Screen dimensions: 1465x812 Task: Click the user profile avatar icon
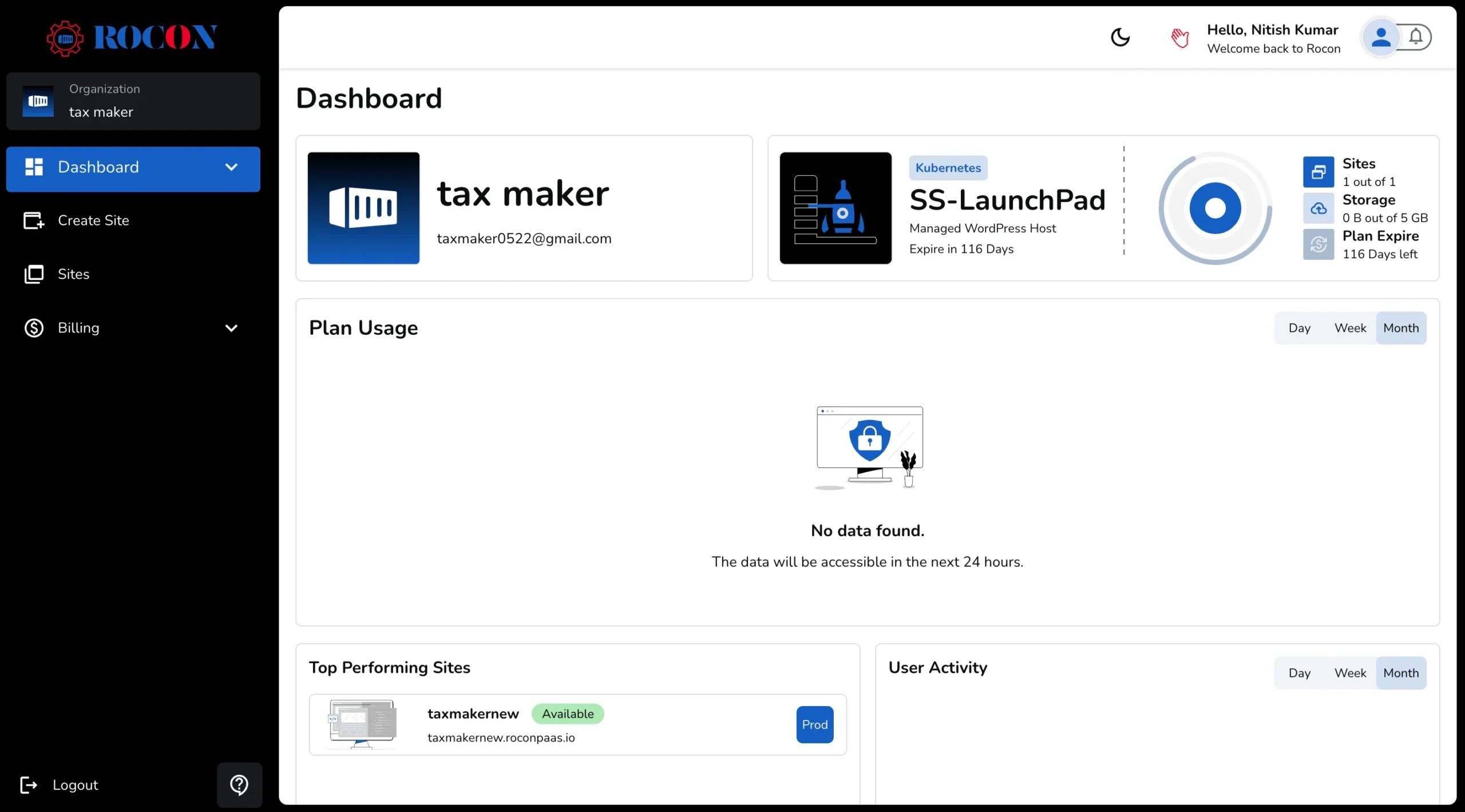click(1380, 38)
